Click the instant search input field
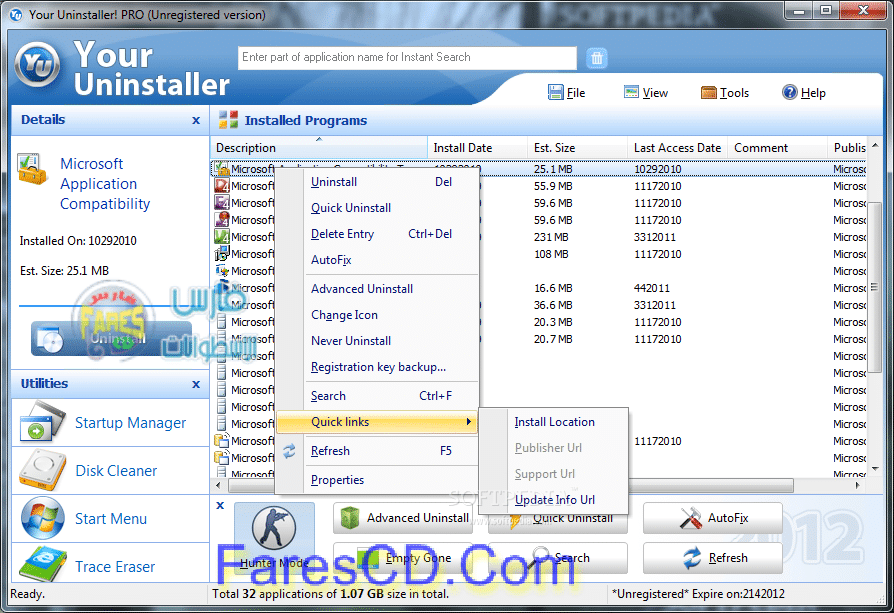This screenshot has height=613, width=894. click(x=407, y=58)
